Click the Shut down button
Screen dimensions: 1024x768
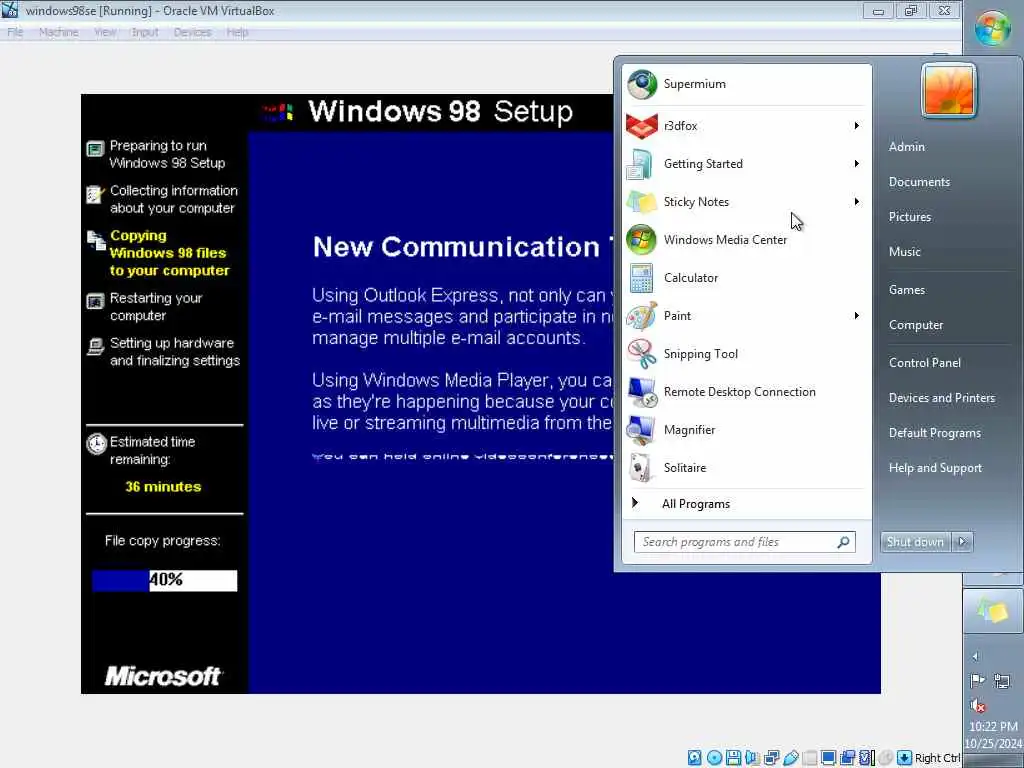point(915,541)
